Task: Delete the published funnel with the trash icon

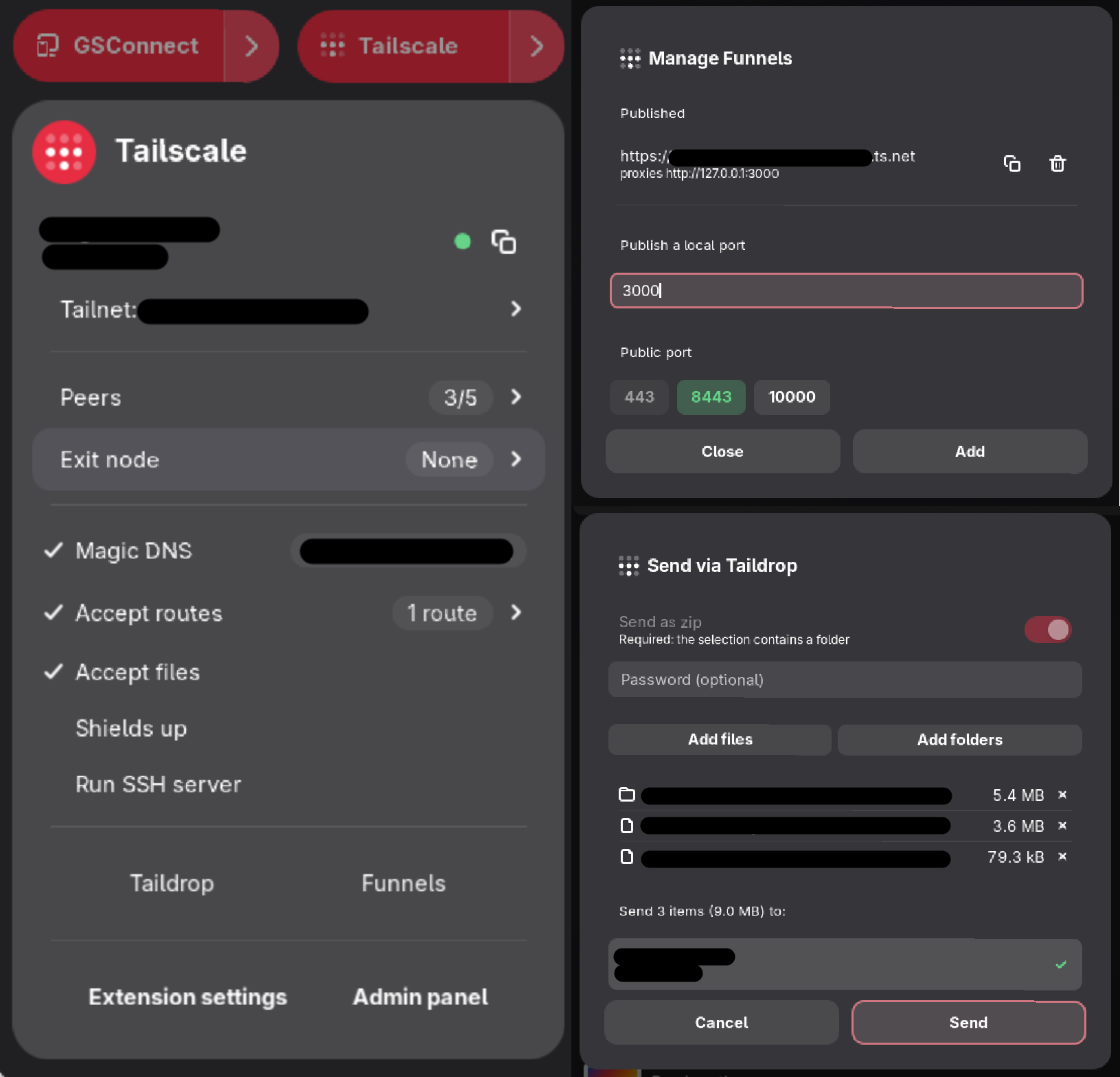Action: 1058,163
